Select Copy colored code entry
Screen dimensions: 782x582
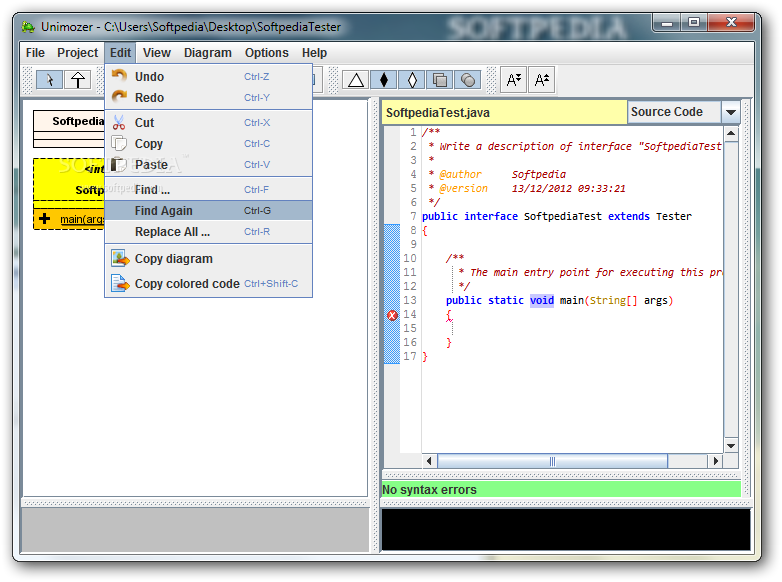208,283
